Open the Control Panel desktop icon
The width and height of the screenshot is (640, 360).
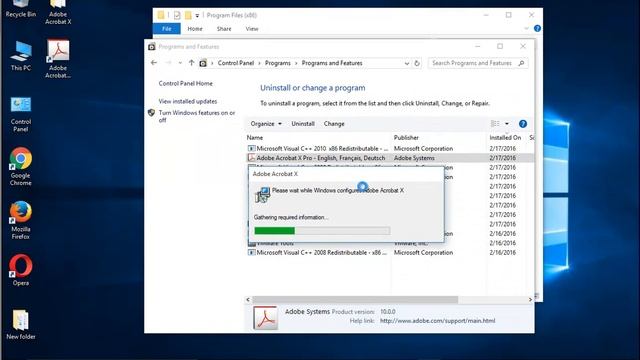pos(21,114)
